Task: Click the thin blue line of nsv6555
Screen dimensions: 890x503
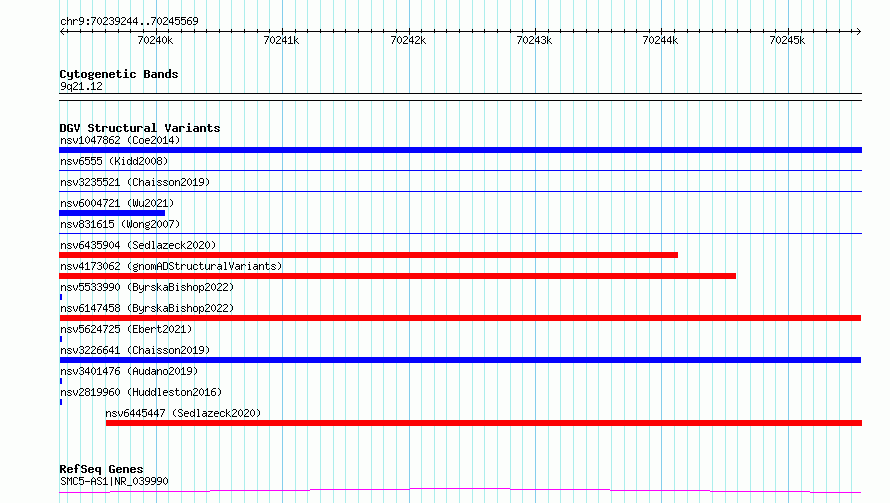Action: pos(460,170)
